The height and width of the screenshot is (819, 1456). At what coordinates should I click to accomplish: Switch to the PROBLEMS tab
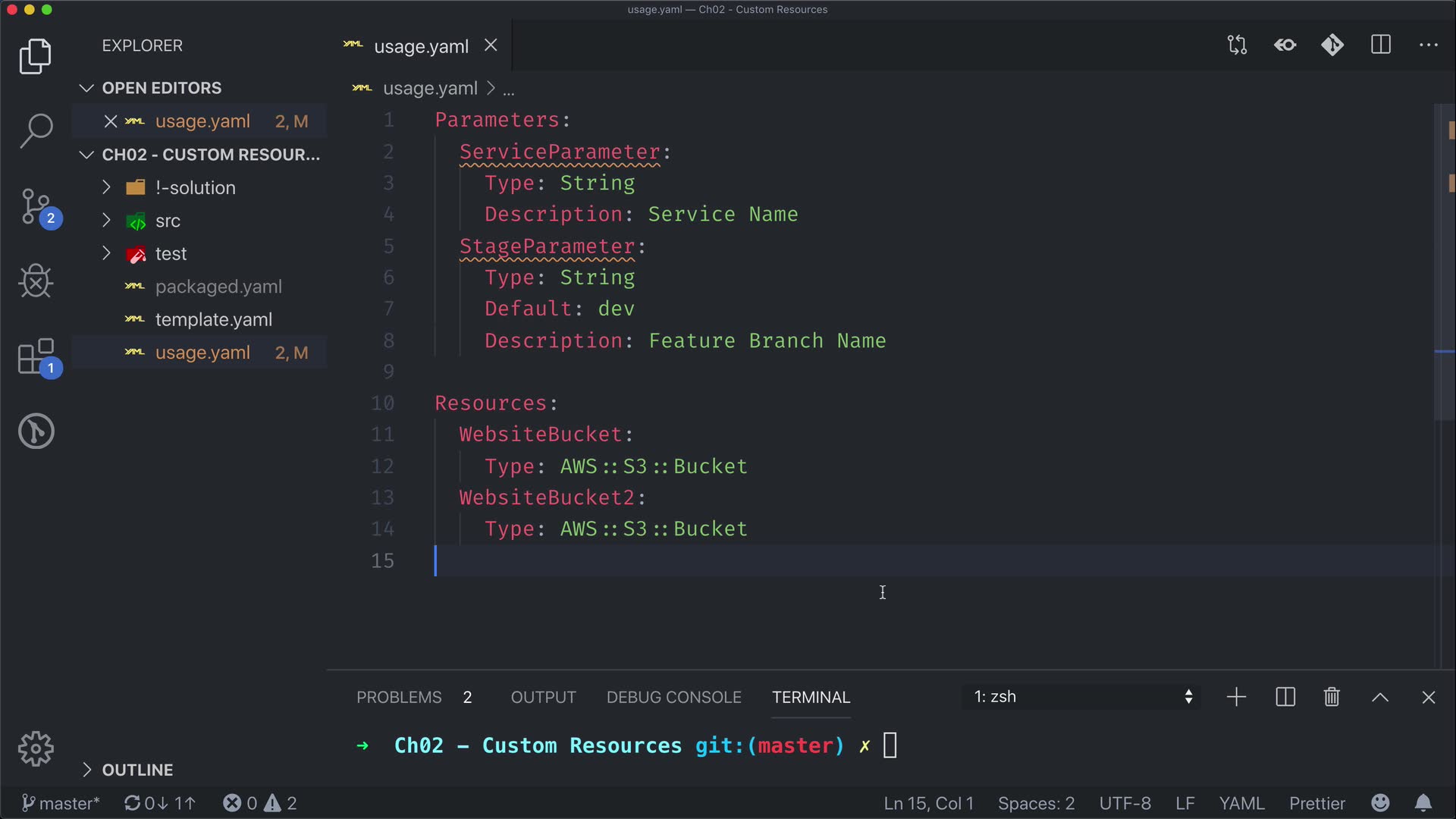click(399, 697)
